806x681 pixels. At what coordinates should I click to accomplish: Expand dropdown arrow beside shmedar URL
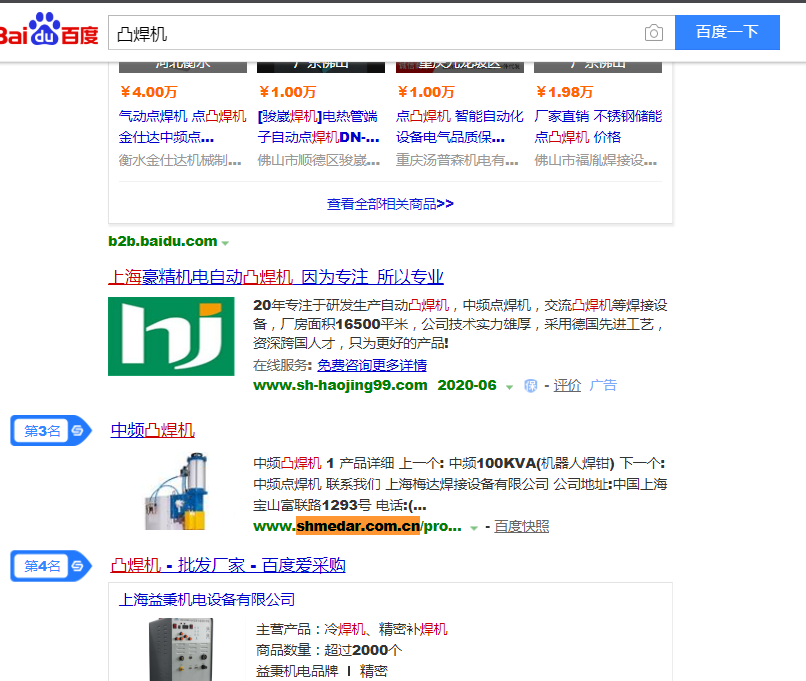tap(474, 528)
